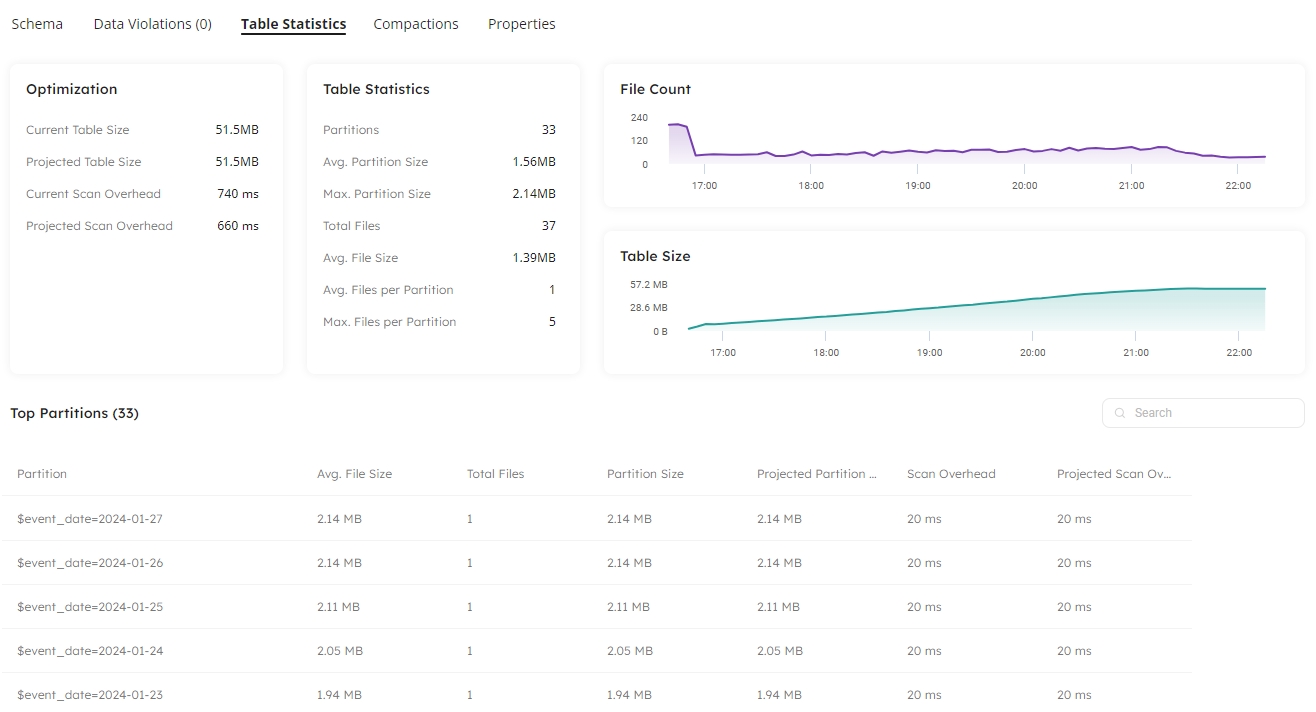Go to the Compactions tab
Screen dimensions: 1316x712
415,24
